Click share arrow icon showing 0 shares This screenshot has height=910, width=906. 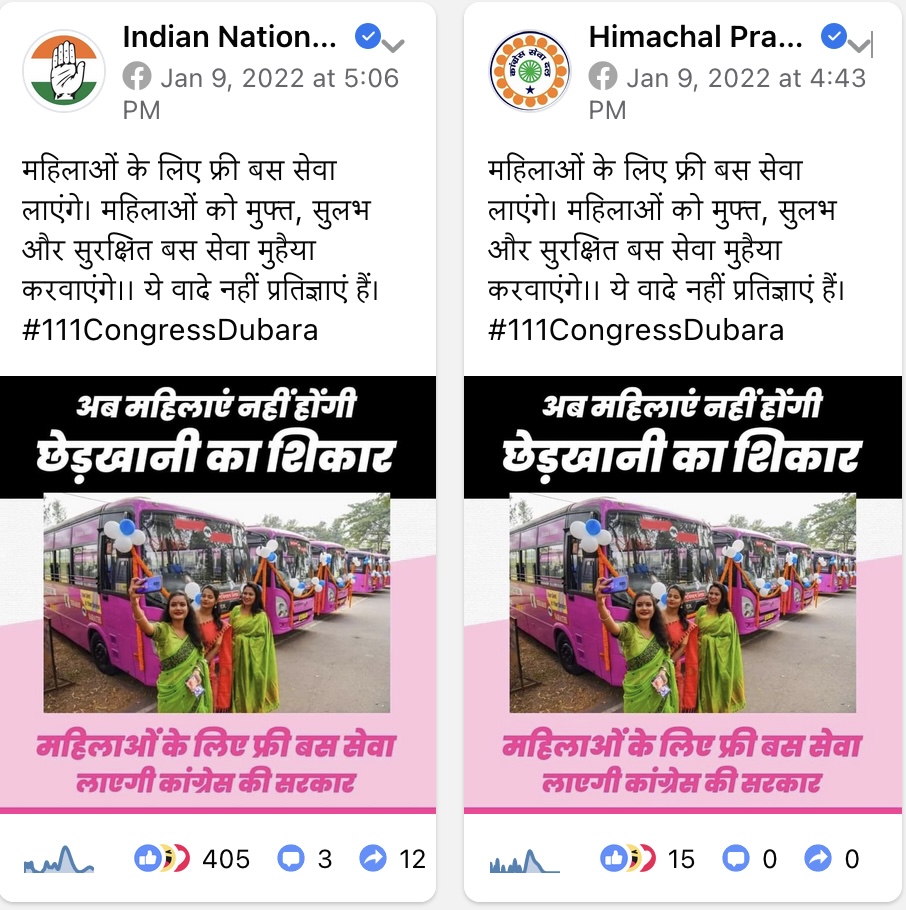coord(818,858)
